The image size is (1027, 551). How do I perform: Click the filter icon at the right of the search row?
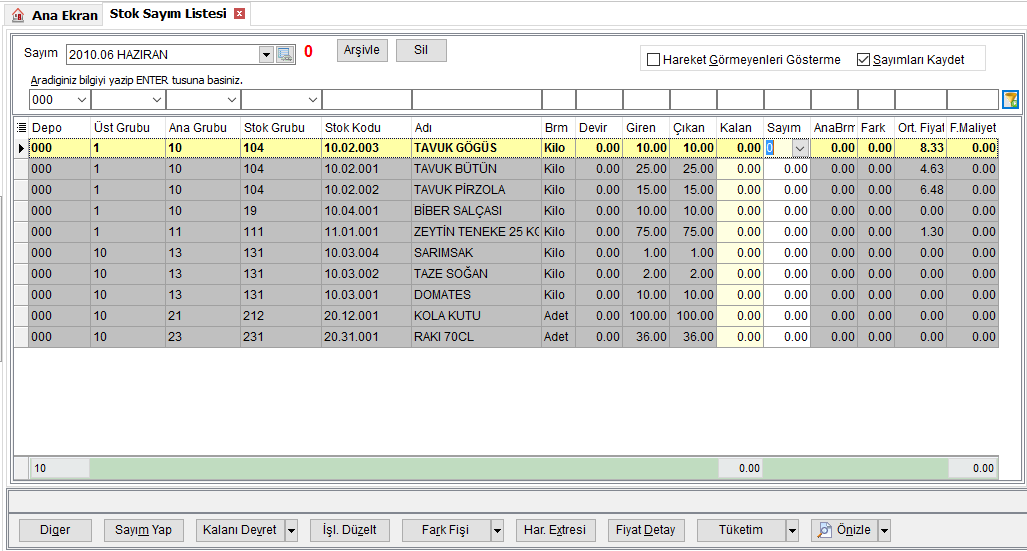pos(1011,100)
